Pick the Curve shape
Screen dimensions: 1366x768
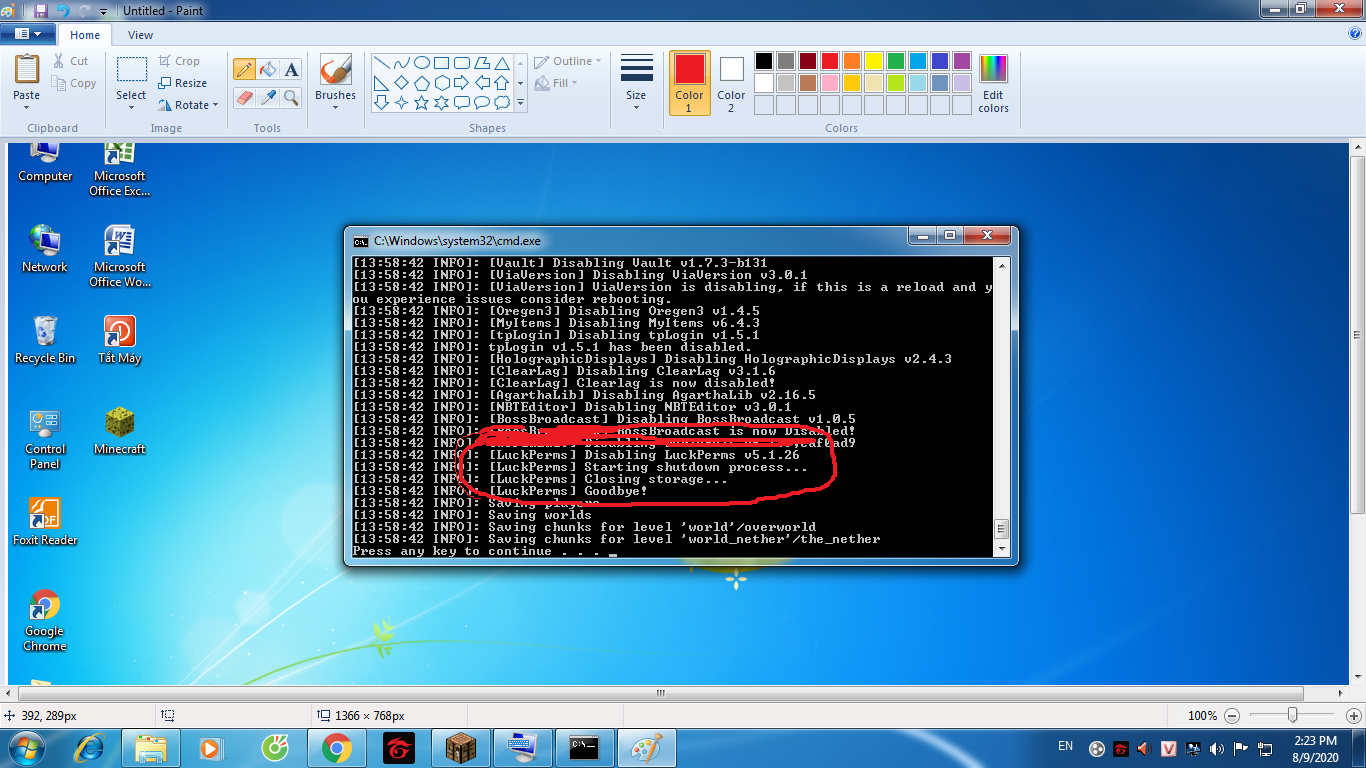tap(401, 62)
